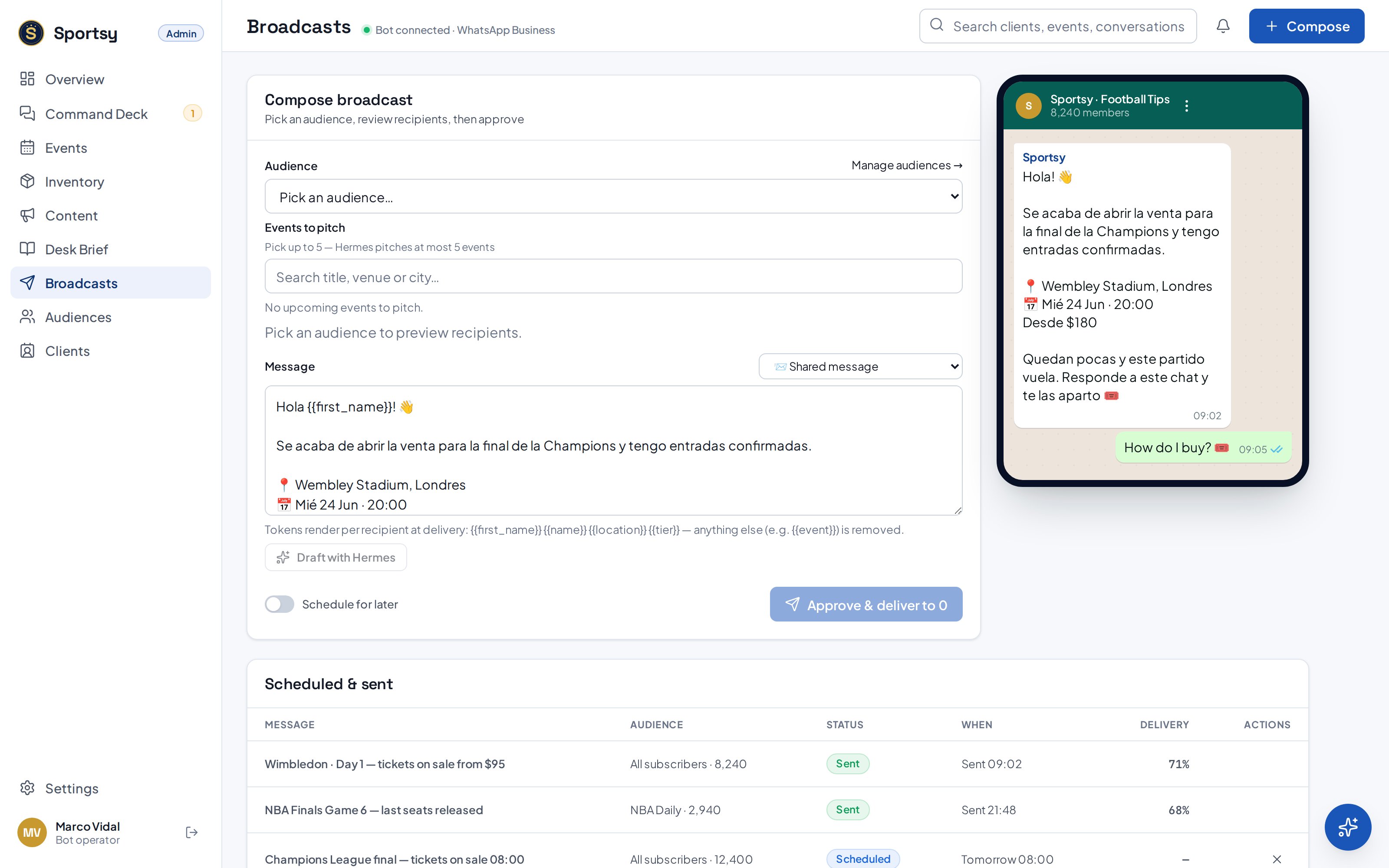Click the MV user avatar

[x=32, y=832]
